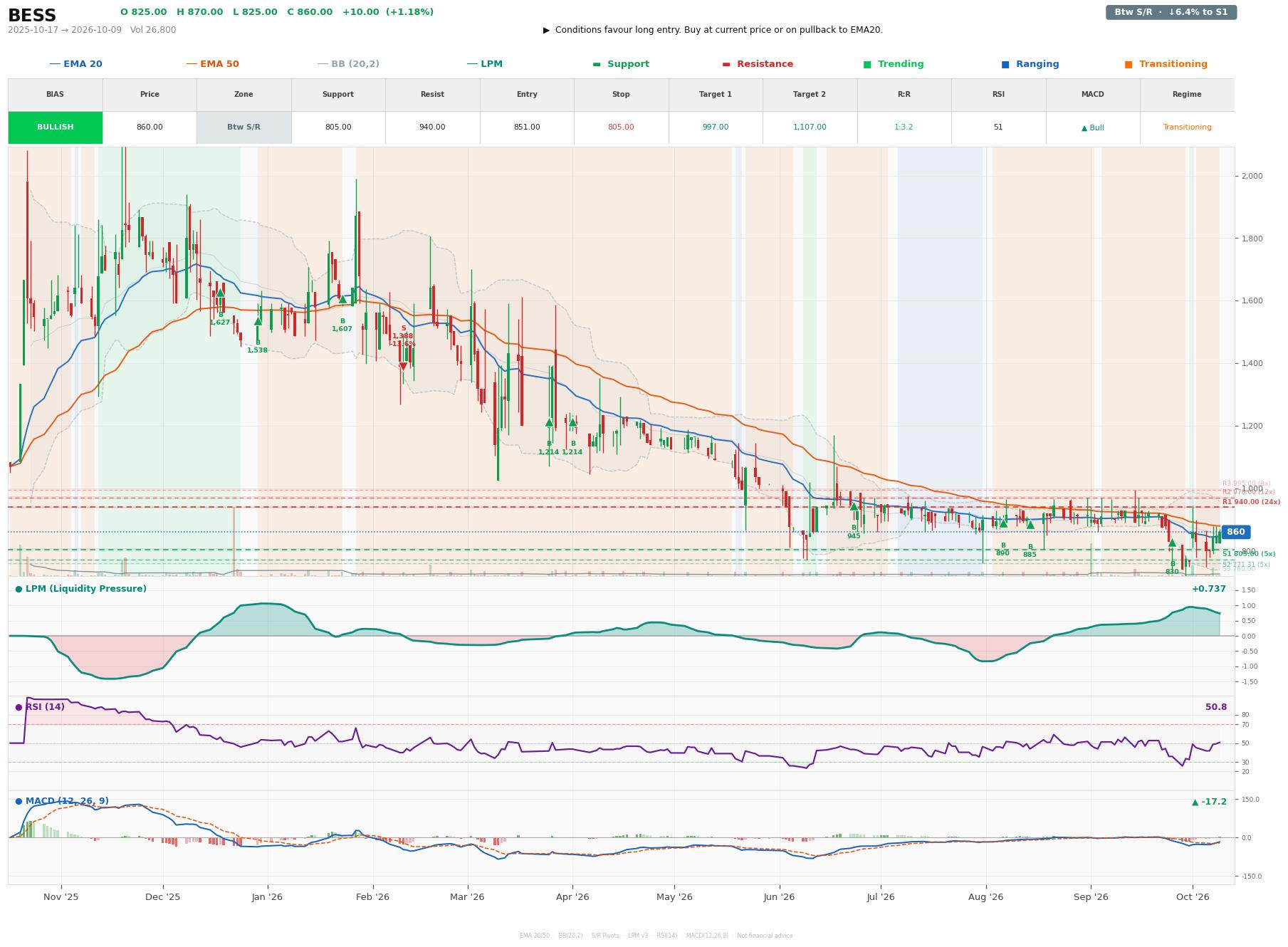Click the buy marker labeled B 890
1288x947 pixels.
(x=1003, y=523)
